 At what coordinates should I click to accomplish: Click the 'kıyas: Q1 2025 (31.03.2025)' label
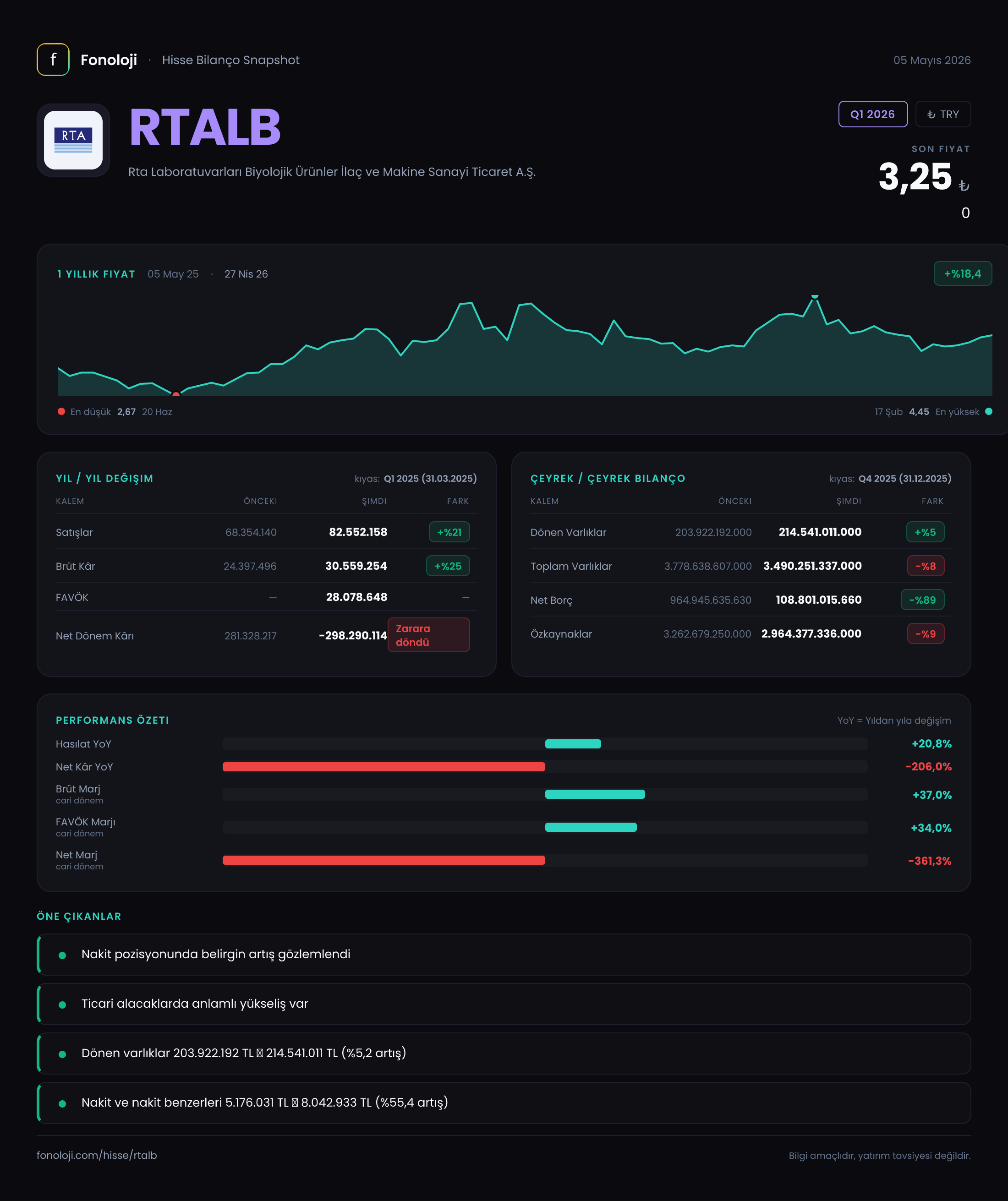415,478
